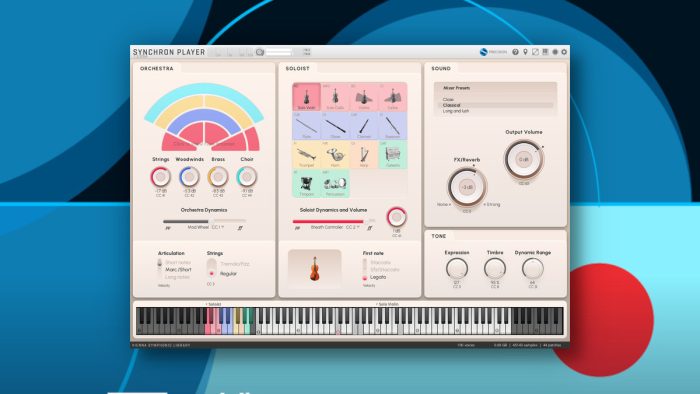Click the Timbre knob

click(x=495, y=269)
